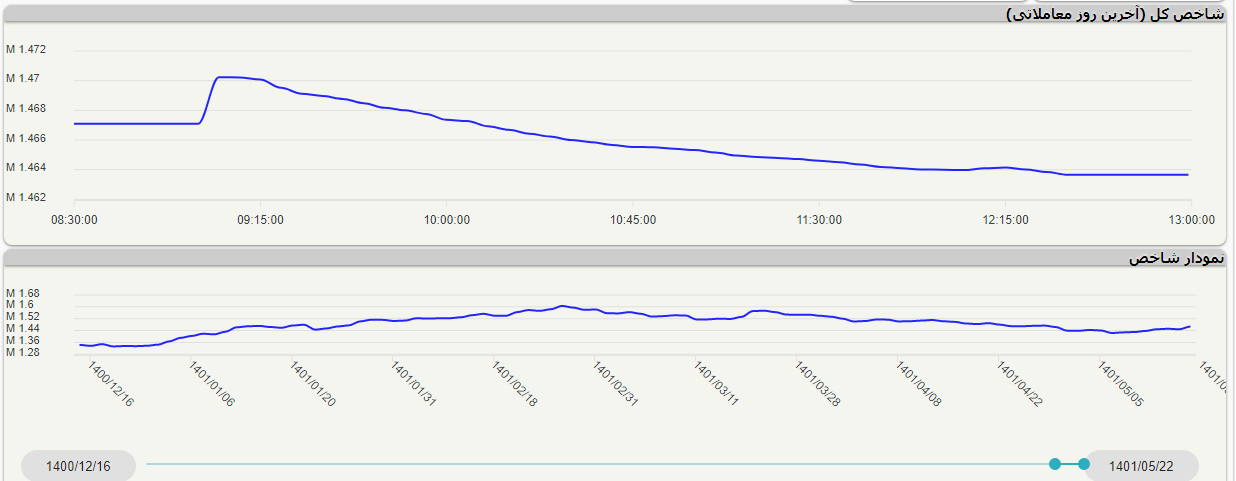Click the left handle of the date range slider
Image resolution: width=1236 pixels, height=481 pixels.
tap(1054, 464)
